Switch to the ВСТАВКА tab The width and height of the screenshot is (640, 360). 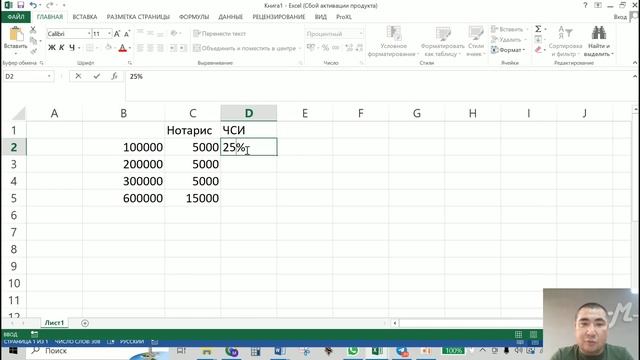coord(85,17)
